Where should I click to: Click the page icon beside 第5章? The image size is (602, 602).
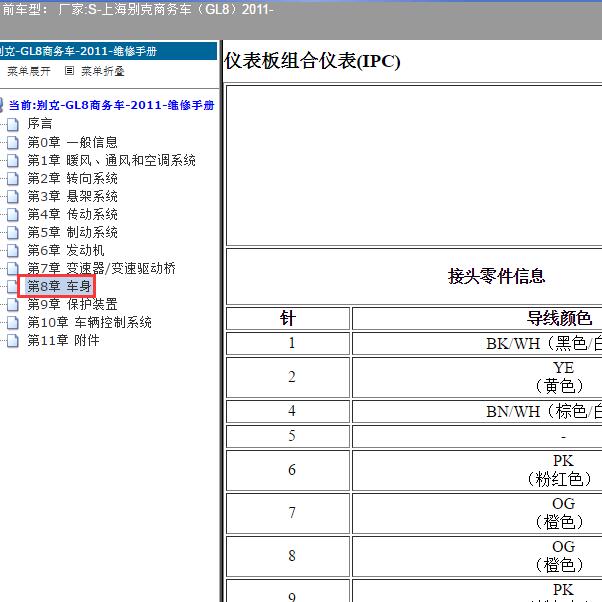tap(13, 233)
